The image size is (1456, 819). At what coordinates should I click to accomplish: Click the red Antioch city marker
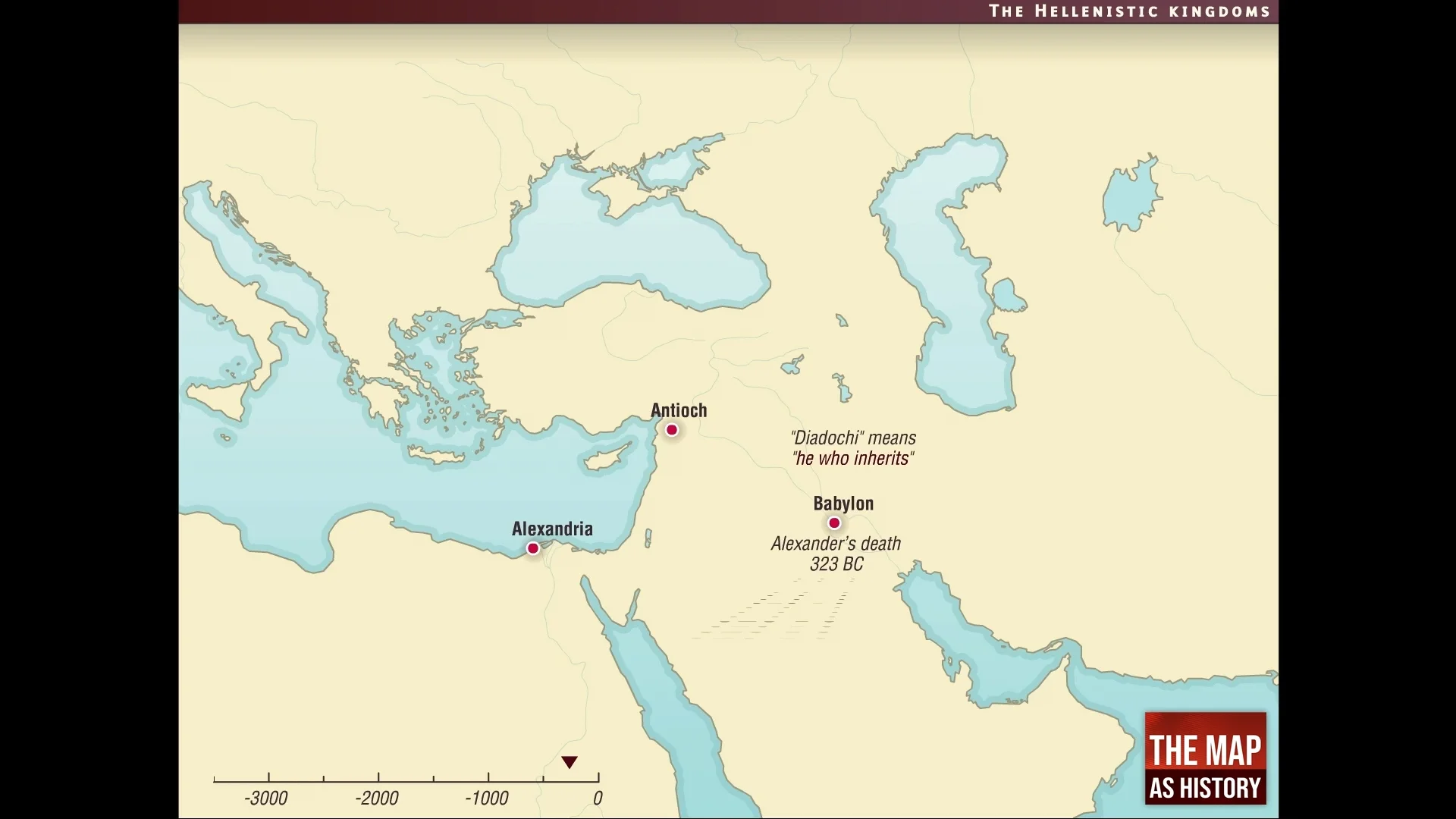[672, 430]
